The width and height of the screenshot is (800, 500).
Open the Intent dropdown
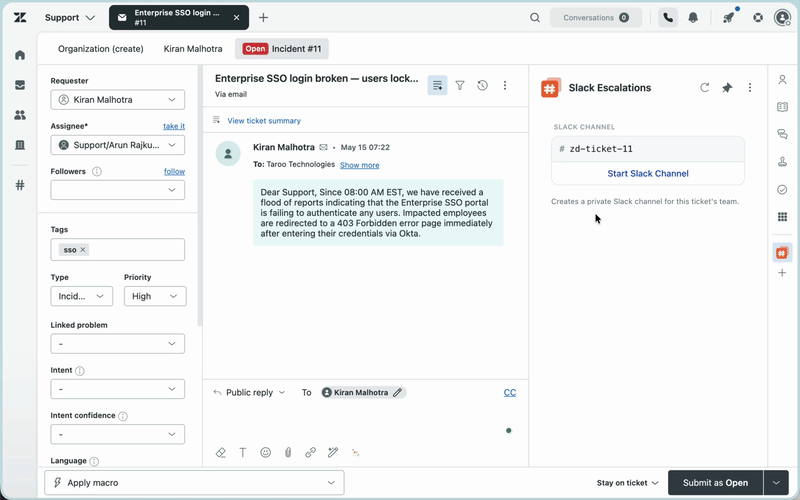pyautogui.click(x=118, y=389)
